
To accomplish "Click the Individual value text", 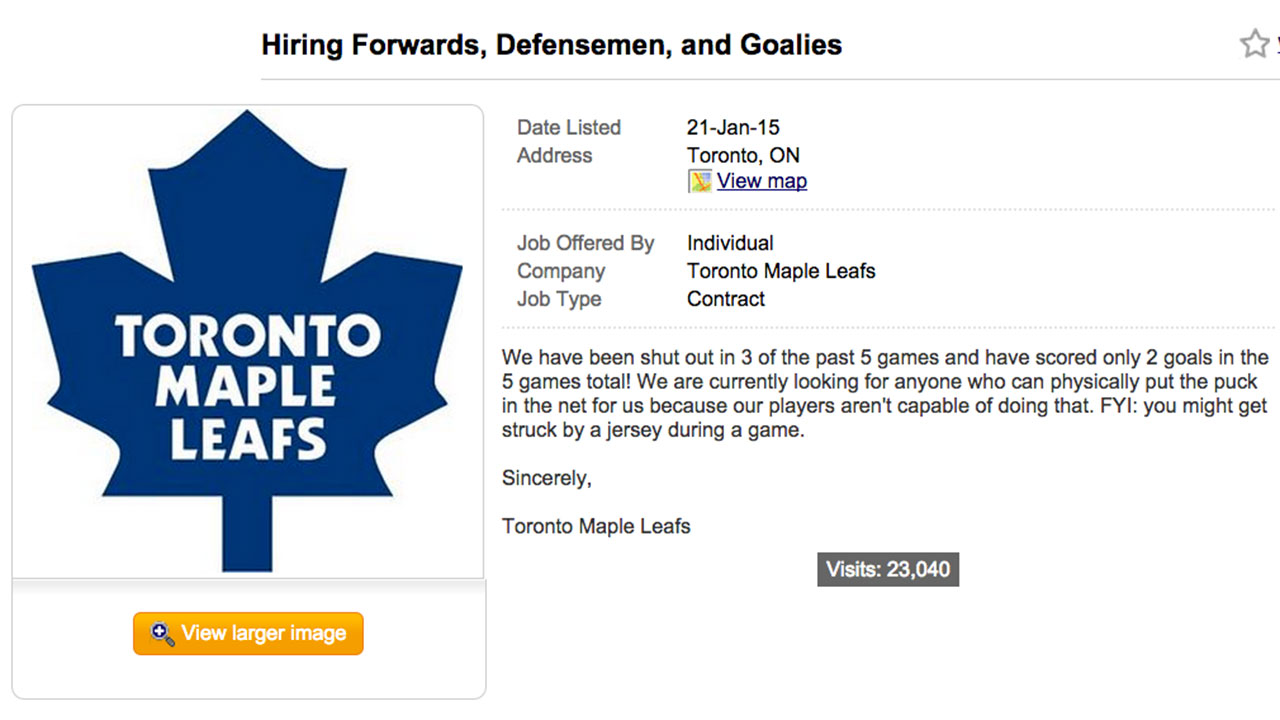I will (x=730, y=243).
